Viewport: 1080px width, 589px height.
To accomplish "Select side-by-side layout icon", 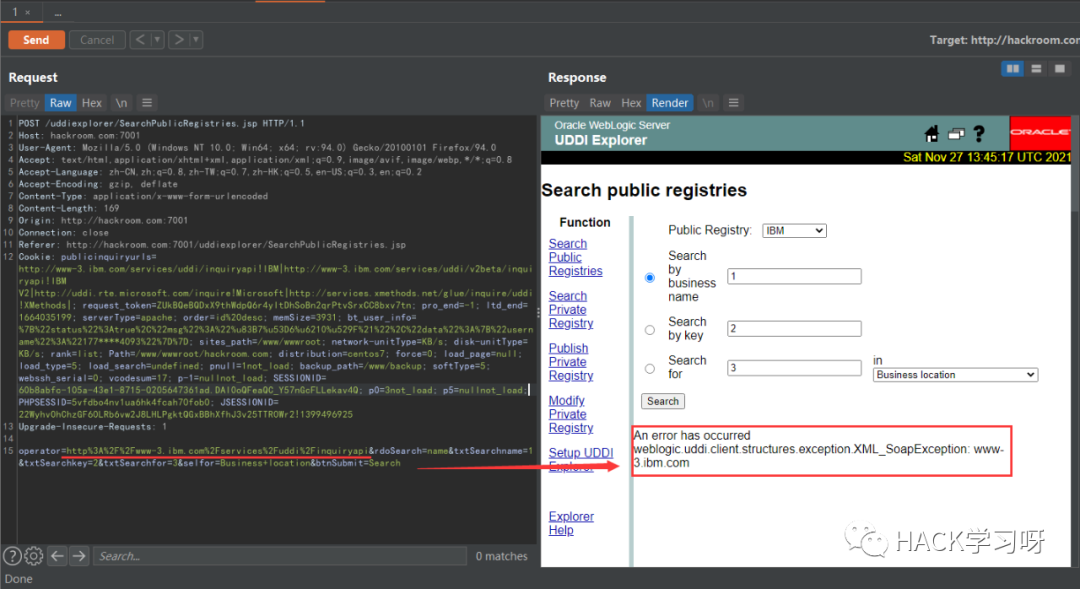I will tap(1012, 69).
